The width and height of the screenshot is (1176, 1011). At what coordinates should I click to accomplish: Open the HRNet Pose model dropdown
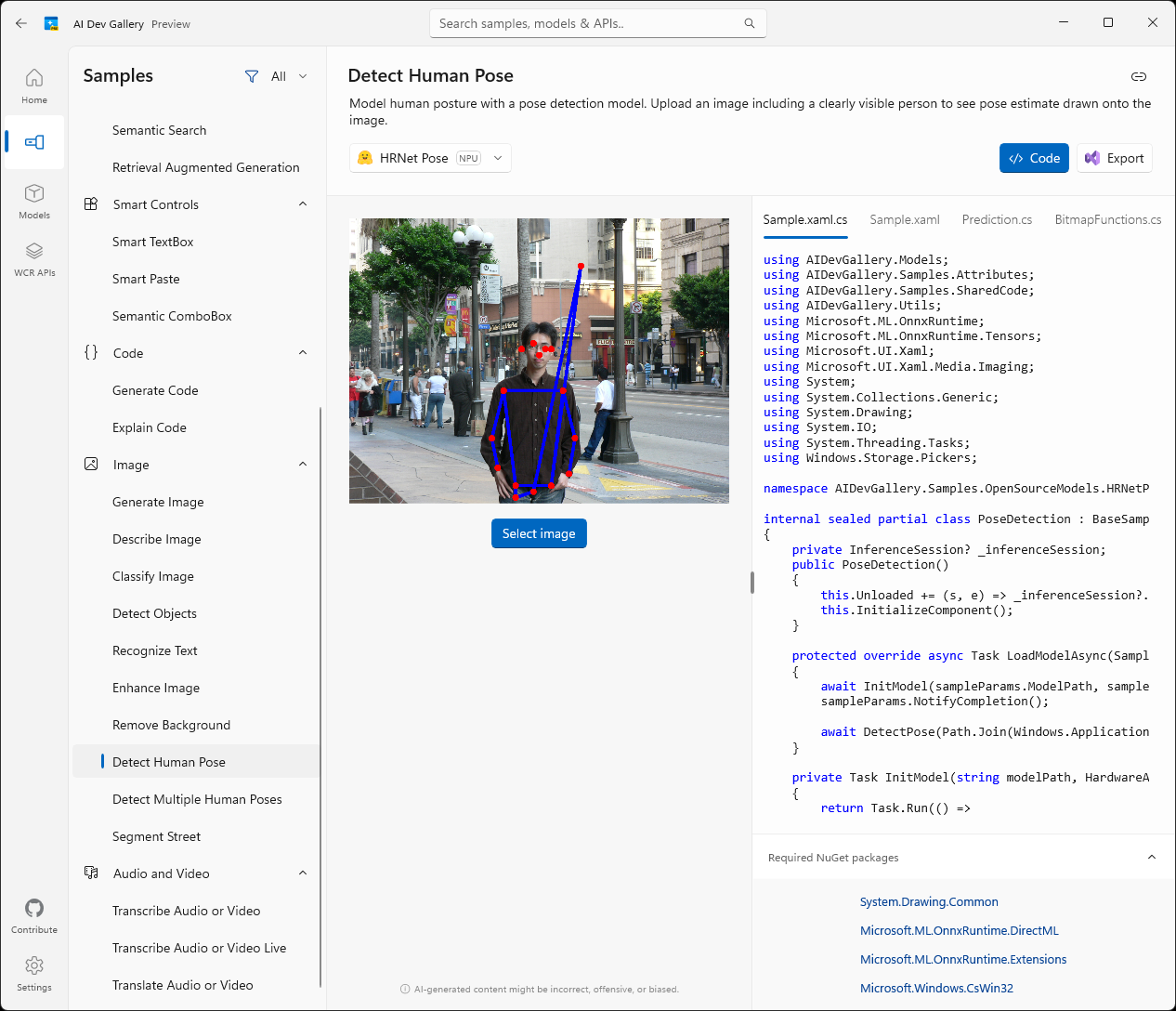[x=430, y=158]
